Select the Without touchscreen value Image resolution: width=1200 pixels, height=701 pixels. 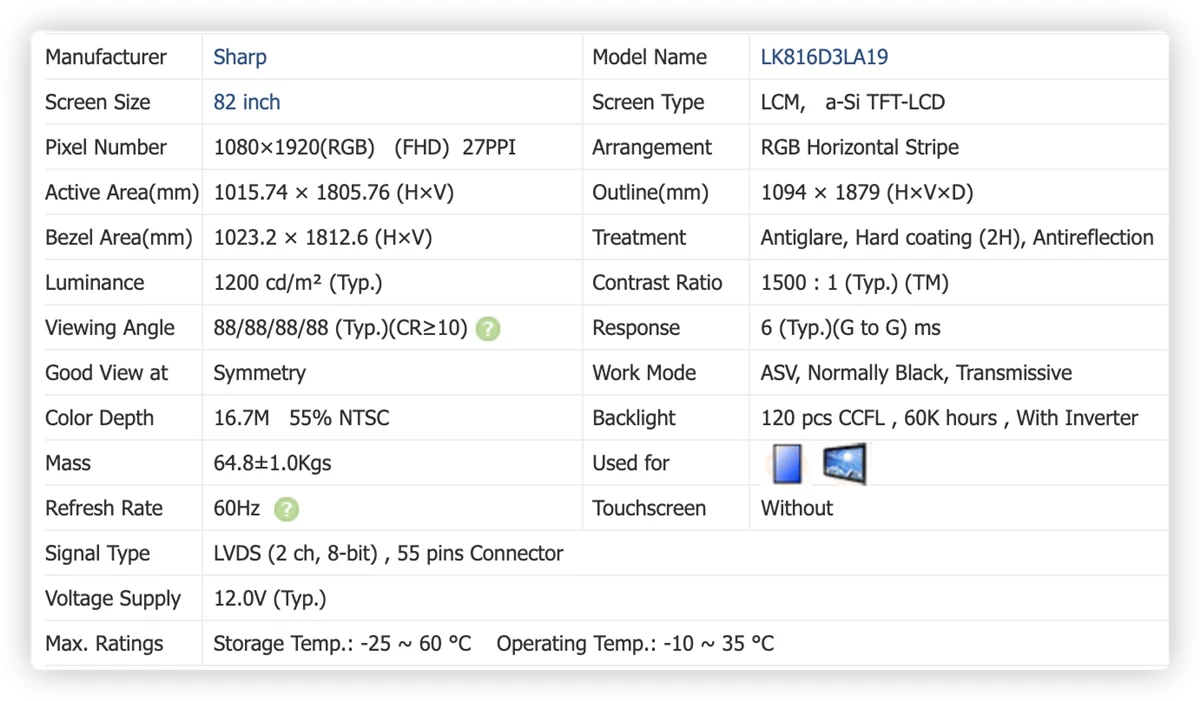[x=797, y=508]
